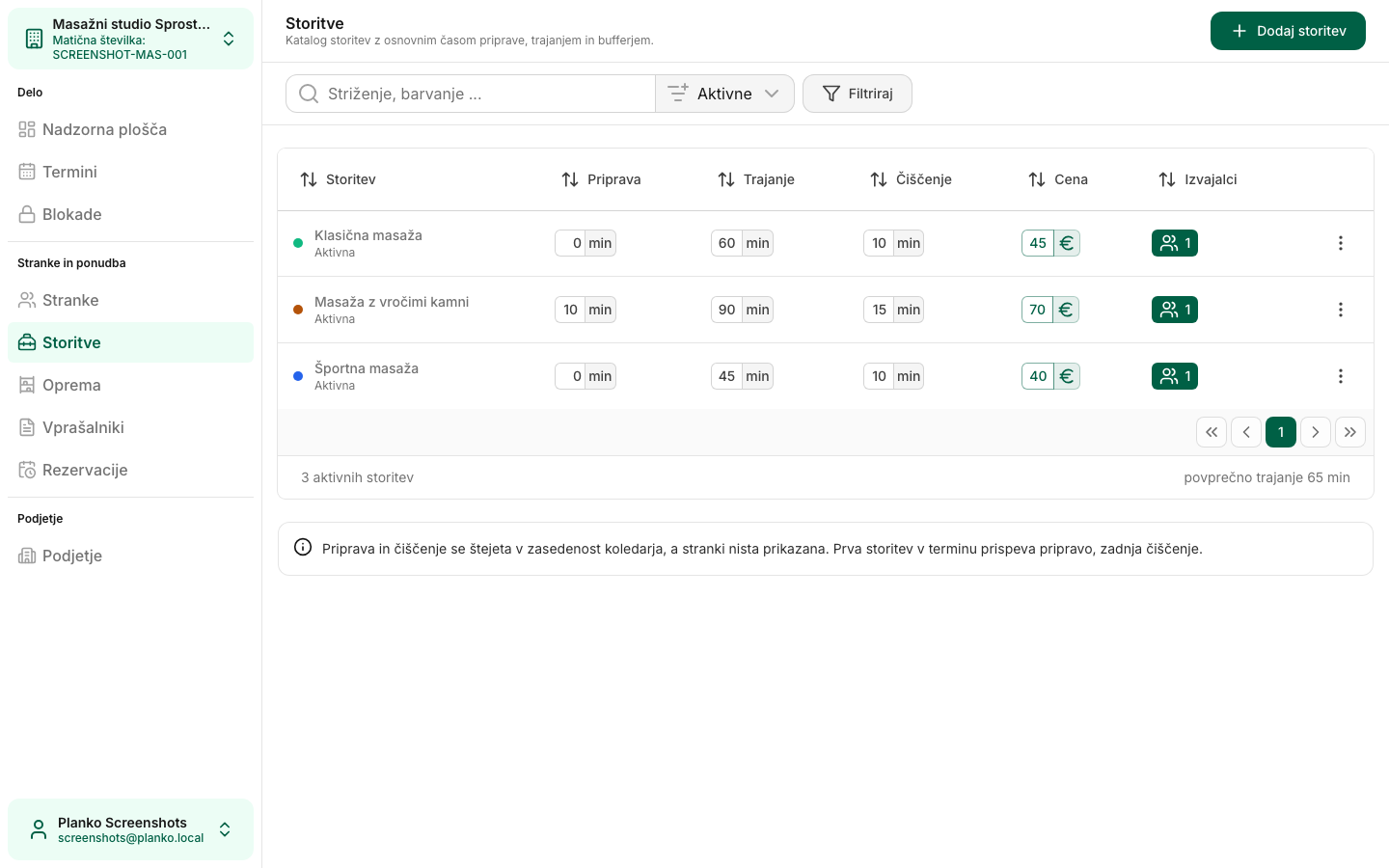The image size is (1389, 868).
Task: Sort by the Cena column
Action: point(1058,179)
